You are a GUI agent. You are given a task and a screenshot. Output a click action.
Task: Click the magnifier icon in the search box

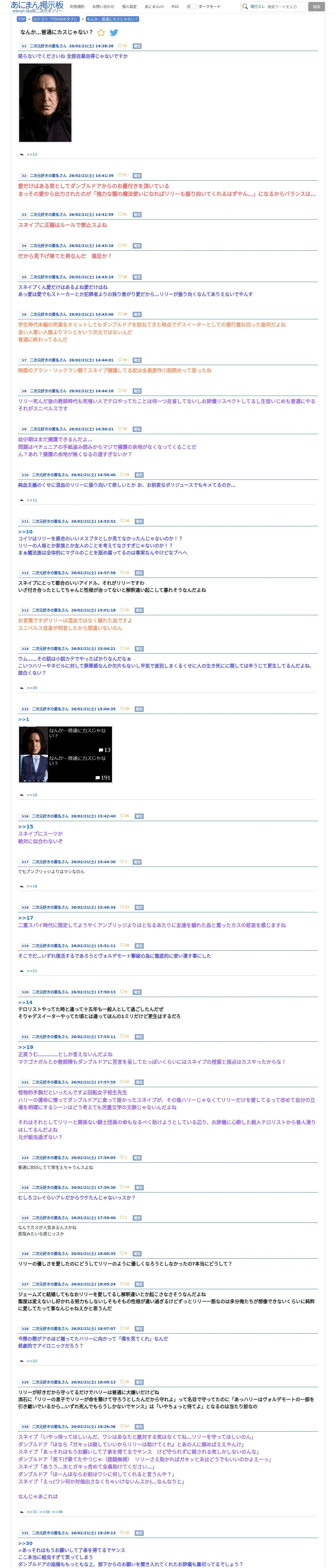[x=245, y=7]
